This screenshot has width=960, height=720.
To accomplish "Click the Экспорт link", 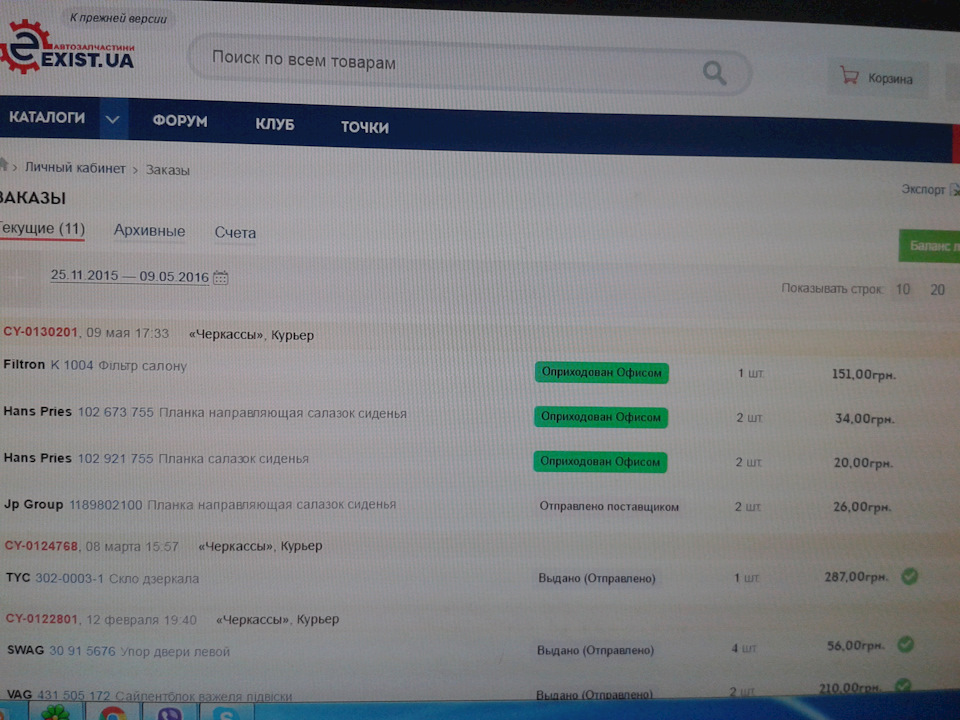I will (x=923, y=189).
